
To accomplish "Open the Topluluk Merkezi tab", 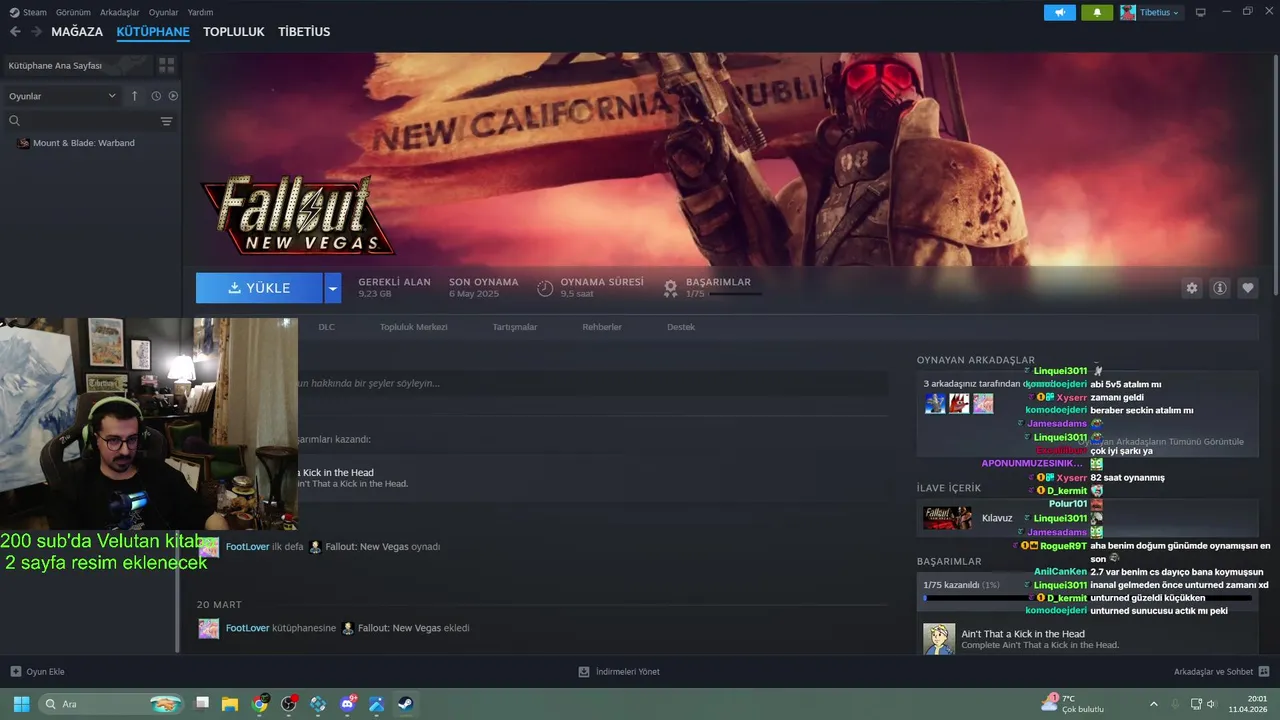I will pyautogui.click(x=414, y=327).
